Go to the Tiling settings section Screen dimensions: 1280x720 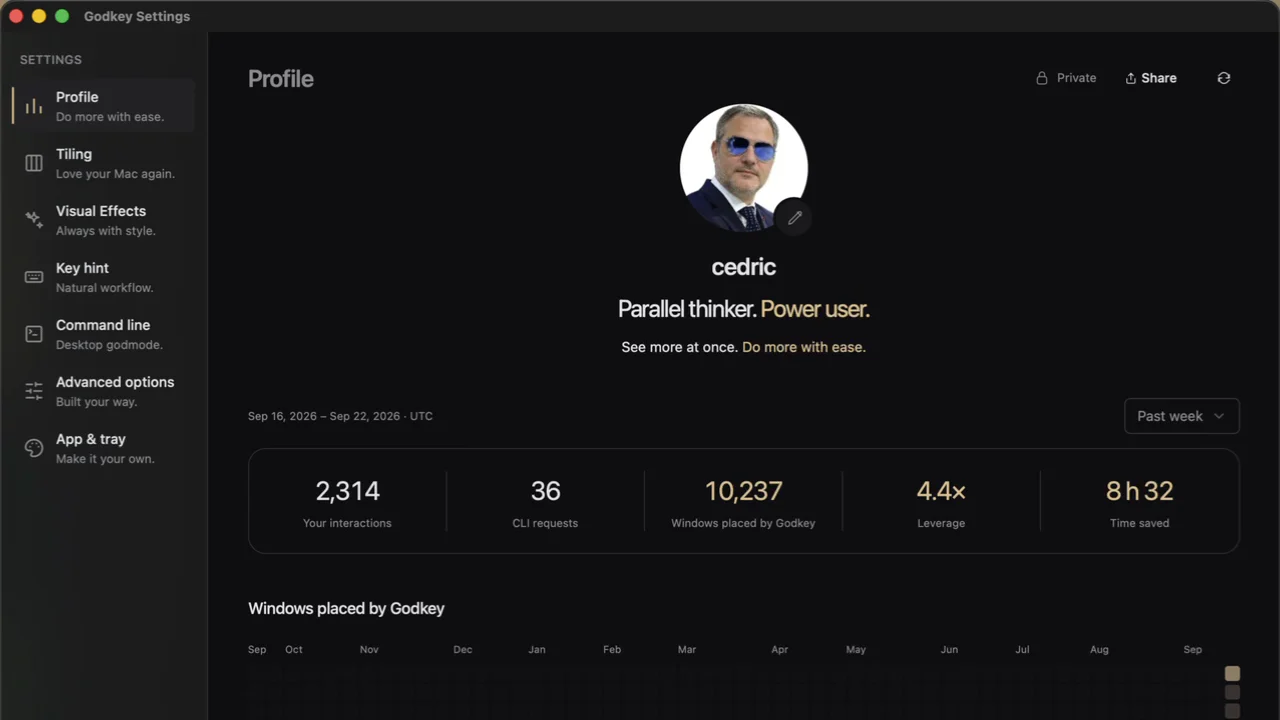[x=103, y=163]
